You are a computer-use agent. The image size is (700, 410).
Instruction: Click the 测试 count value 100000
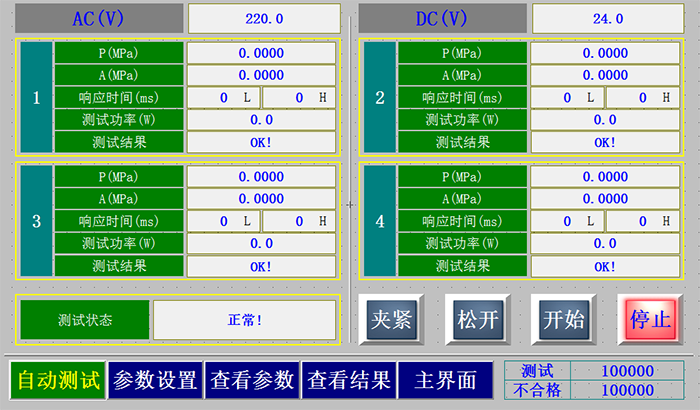point(627,371)
